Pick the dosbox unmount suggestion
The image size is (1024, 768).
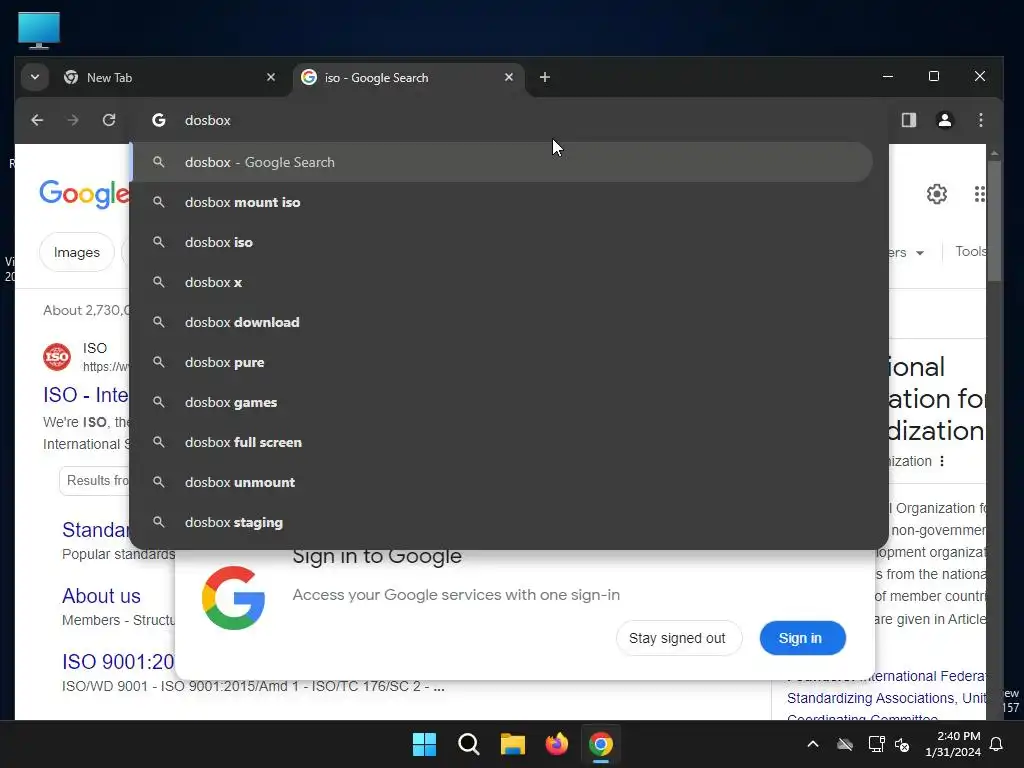pos(502,482)
